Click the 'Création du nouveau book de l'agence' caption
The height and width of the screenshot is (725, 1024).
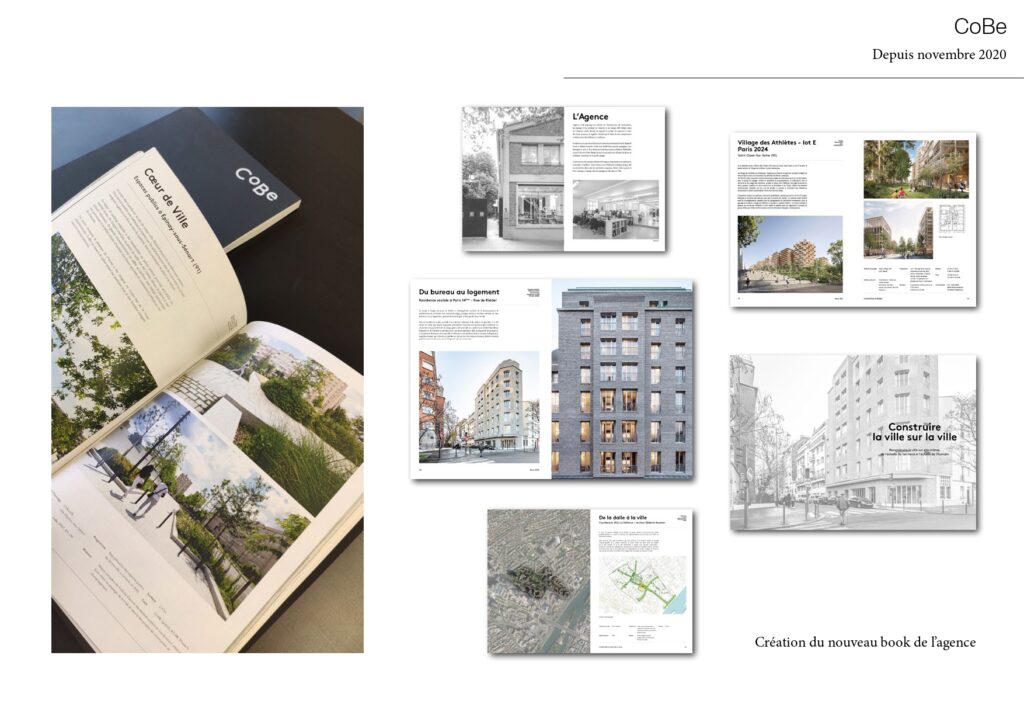[x=864, y=642]
